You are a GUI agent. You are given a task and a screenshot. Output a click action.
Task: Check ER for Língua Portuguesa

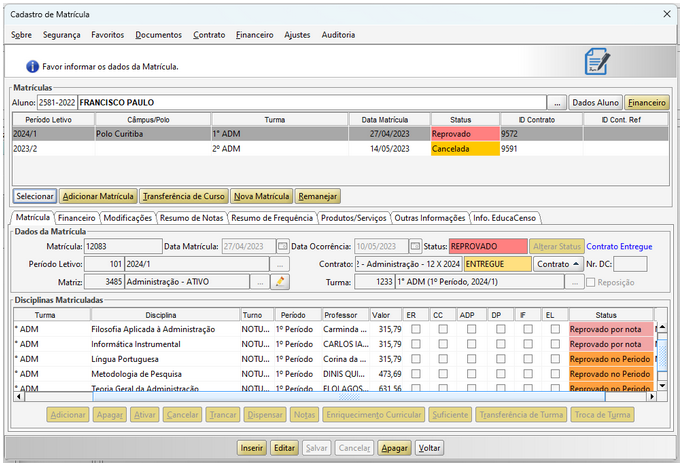pos(416,359)
